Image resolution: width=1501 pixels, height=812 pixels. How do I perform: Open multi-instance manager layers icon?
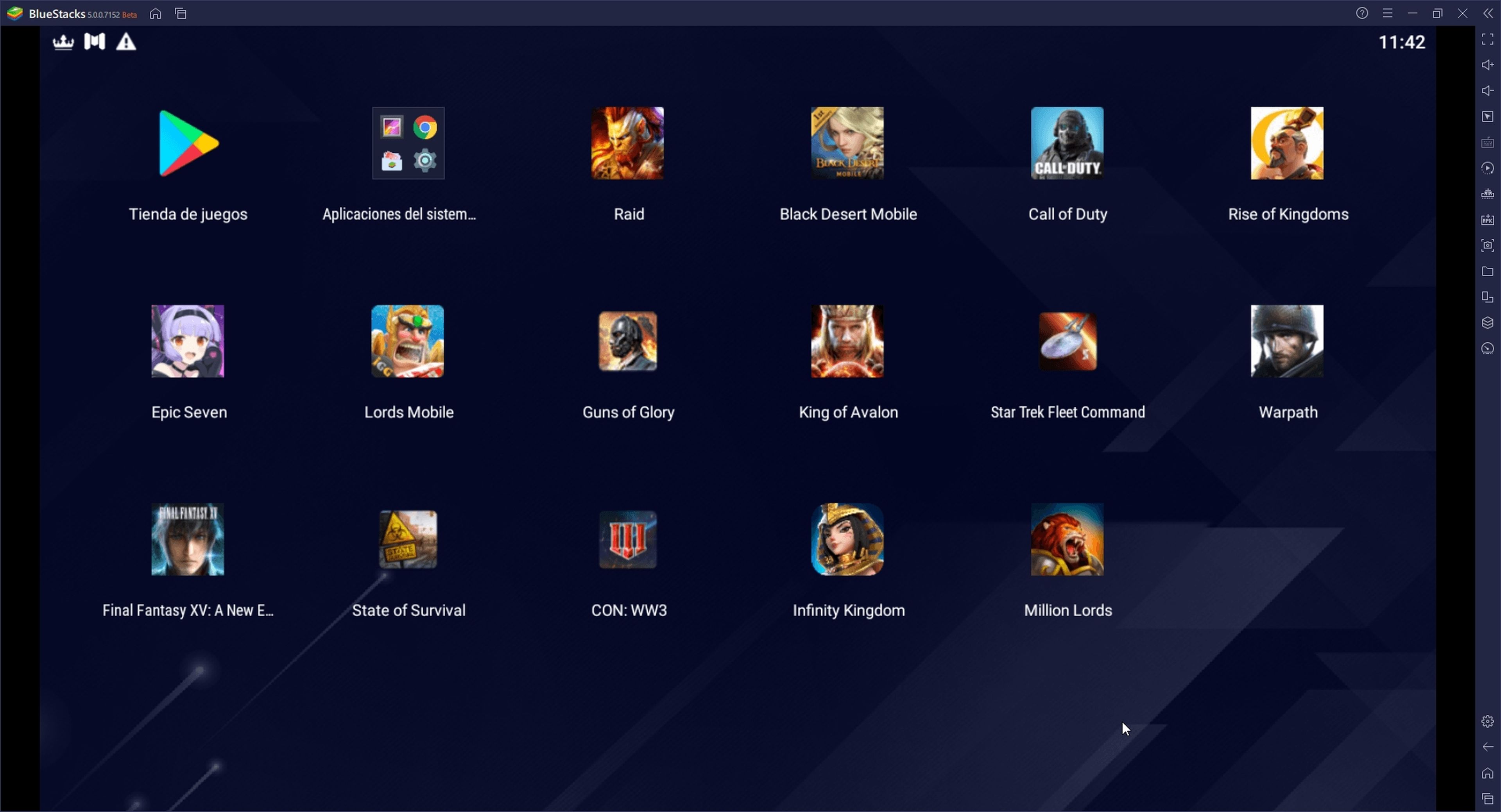coord(1488,323)
